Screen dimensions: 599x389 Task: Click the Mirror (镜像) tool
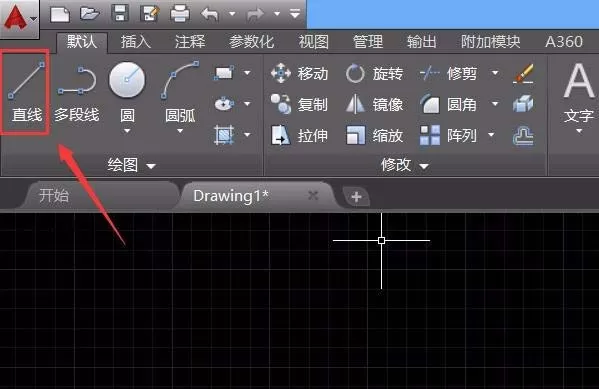tap(374, 104)
